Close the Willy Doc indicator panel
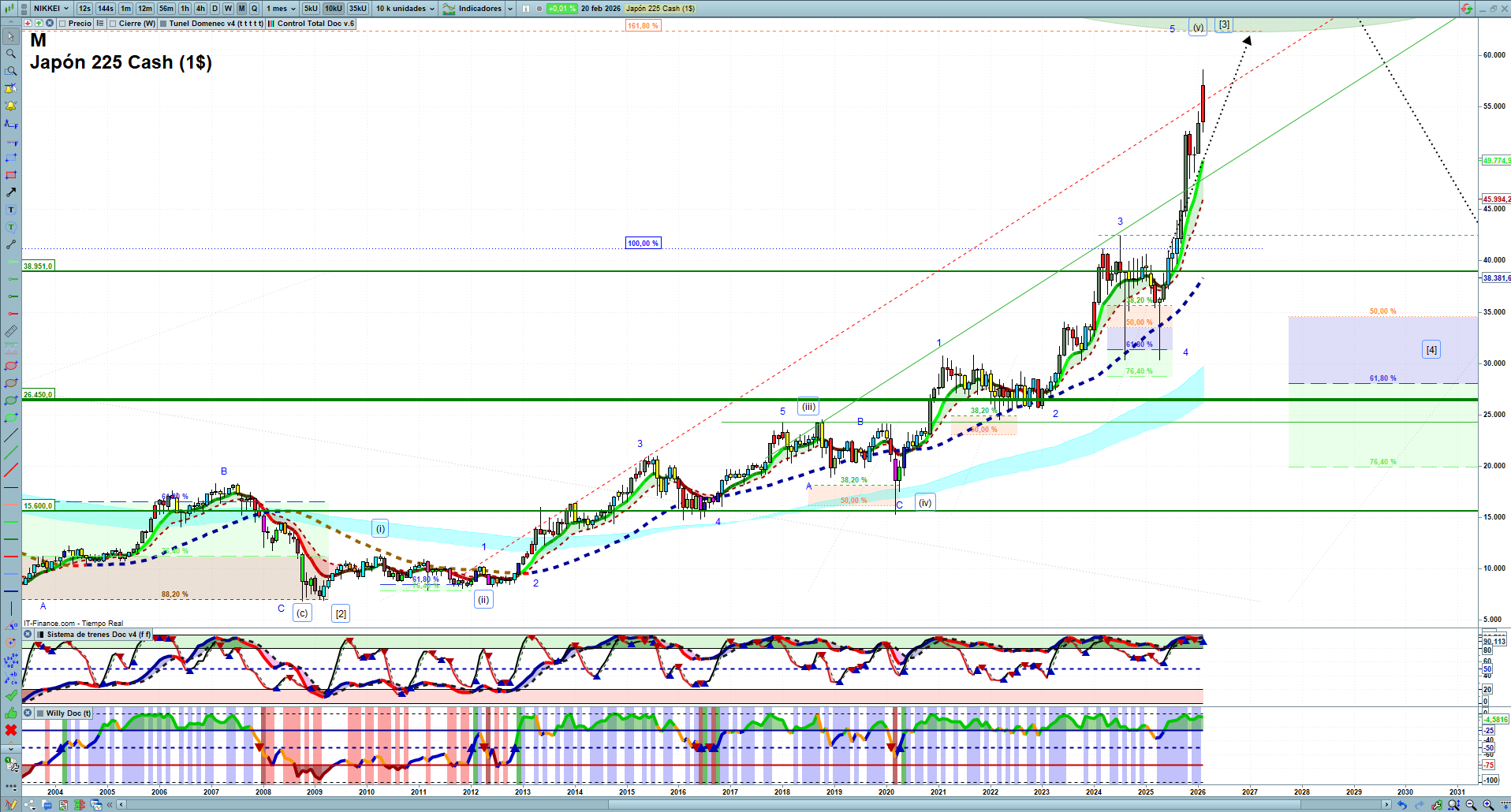Image resolution: width=1511 pixels, height=812 pixels. (28, 713)
